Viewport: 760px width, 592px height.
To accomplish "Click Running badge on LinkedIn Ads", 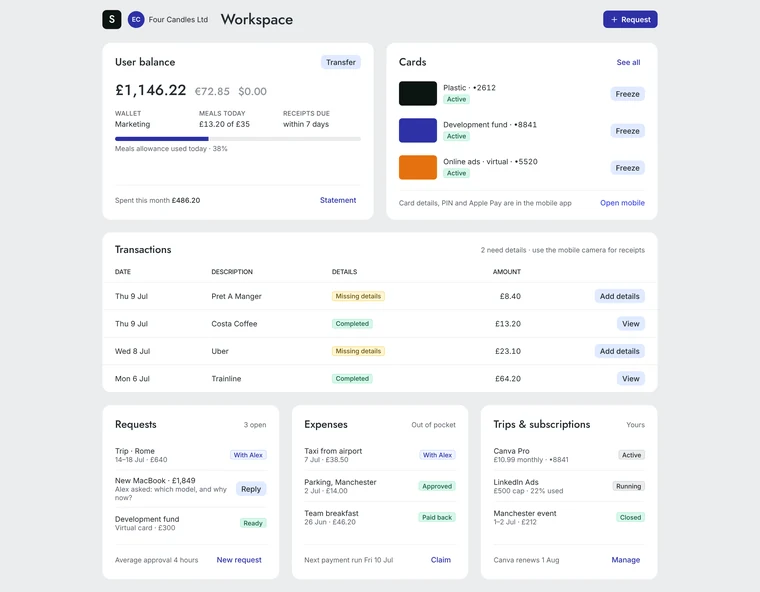I will click(x=628, y=486).
